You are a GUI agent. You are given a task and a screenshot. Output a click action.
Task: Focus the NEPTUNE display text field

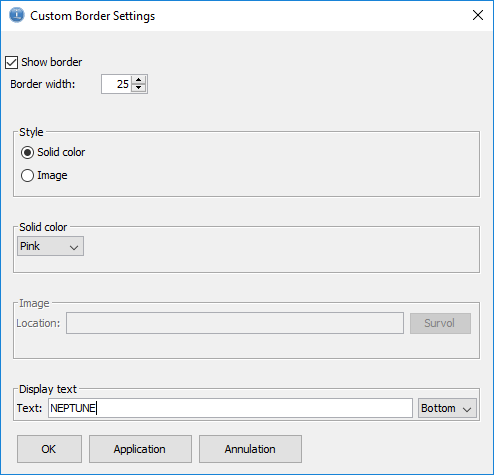pos(230,408)
